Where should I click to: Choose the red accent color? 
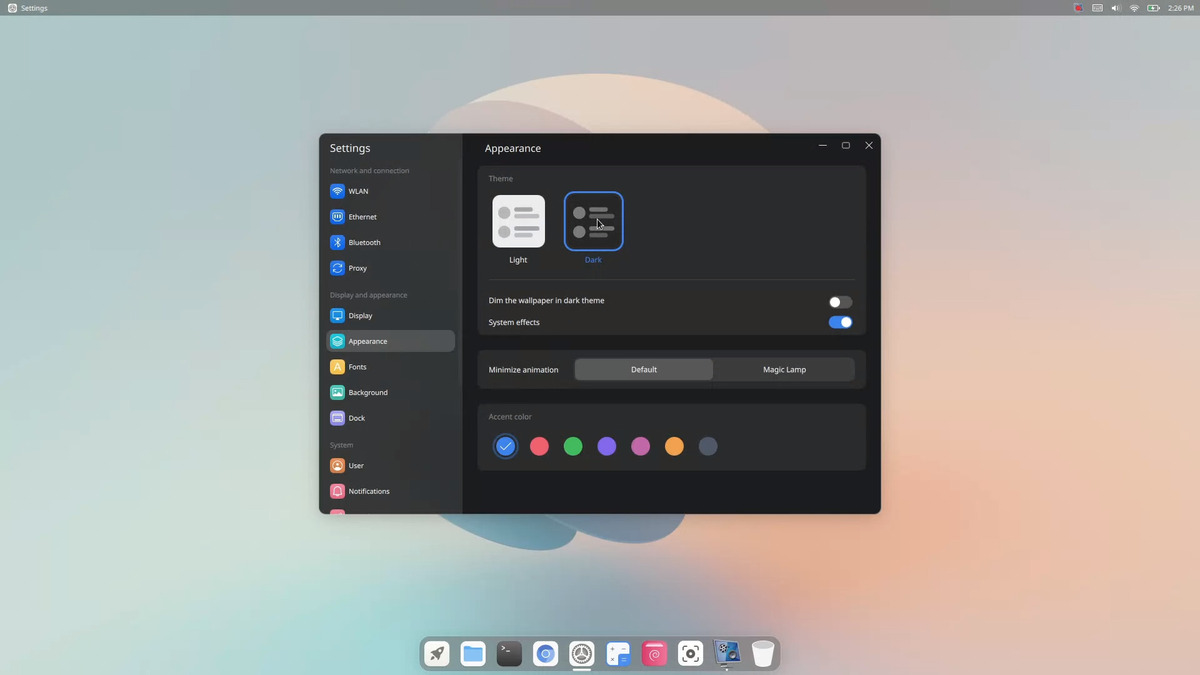[x=539, y=447]
